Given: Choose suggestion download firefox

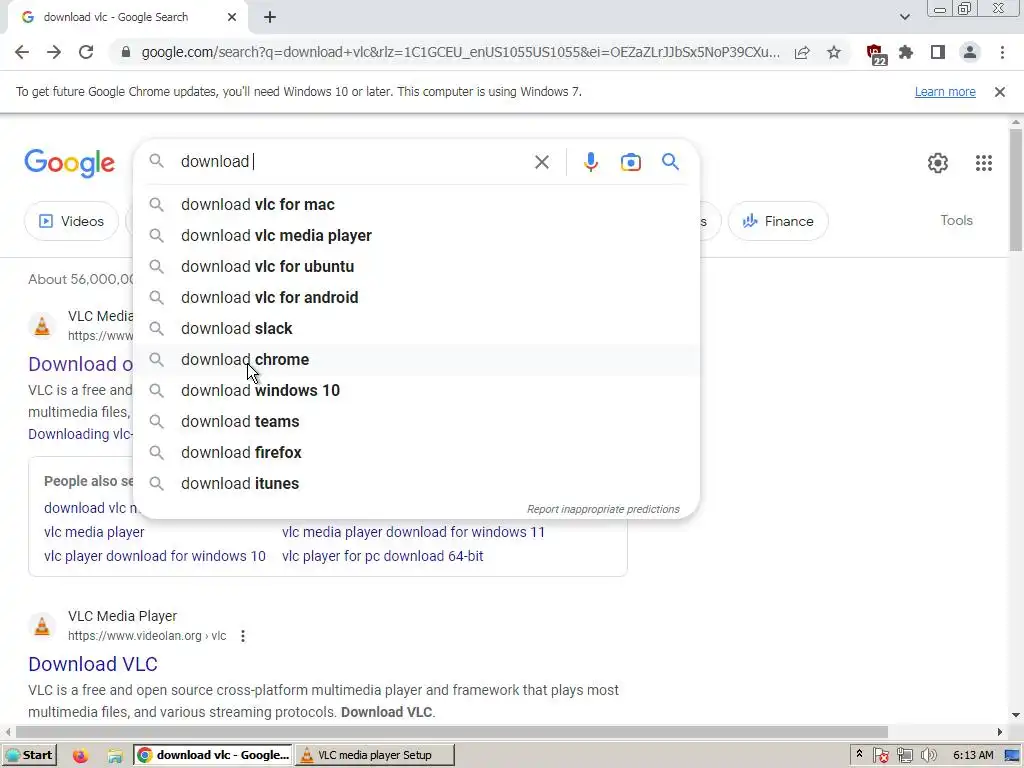Looking at the screenshot, I should click(x=416, y=453).
